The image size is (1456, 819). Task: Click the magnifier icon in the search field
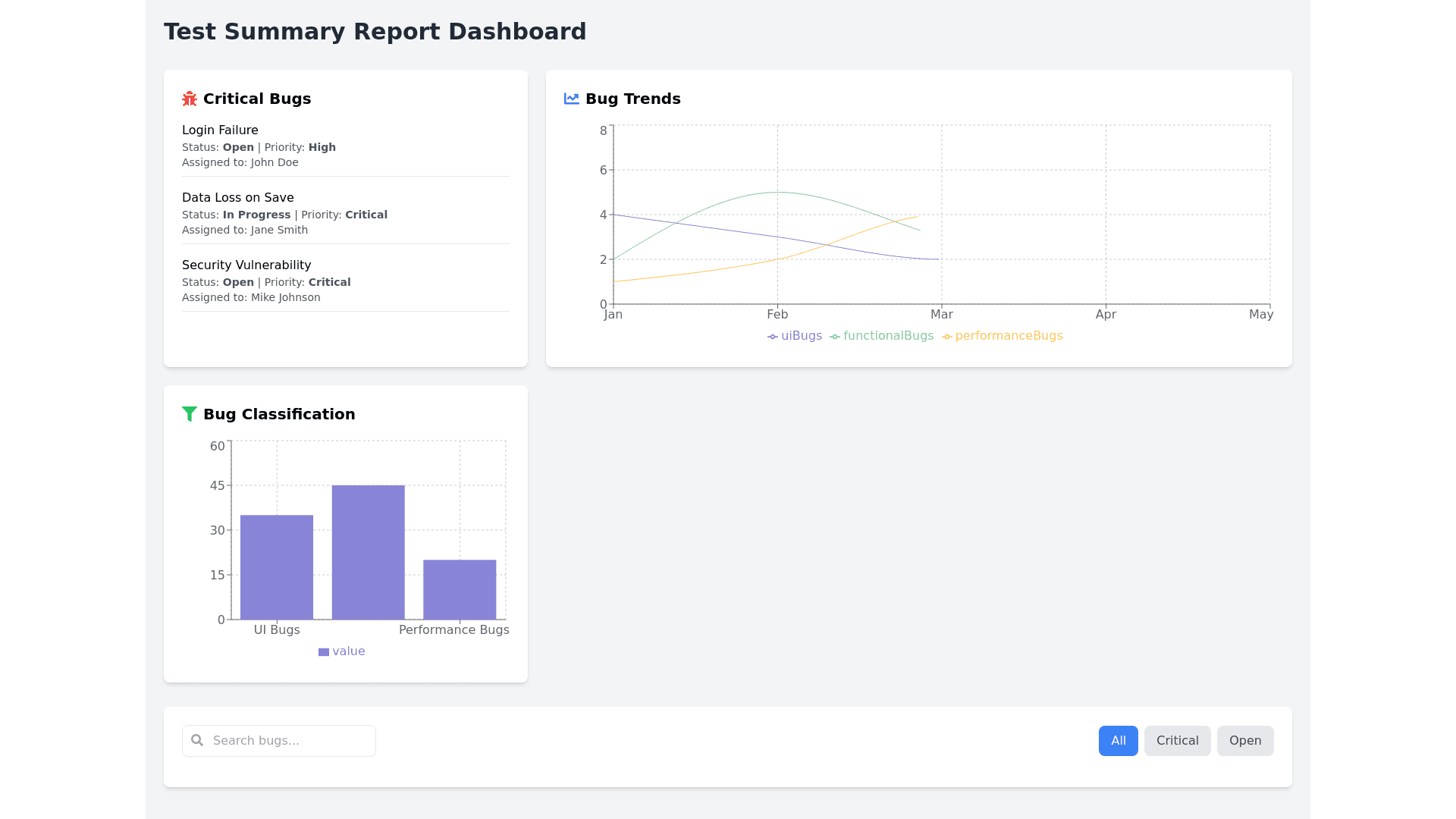click(197, 740)
